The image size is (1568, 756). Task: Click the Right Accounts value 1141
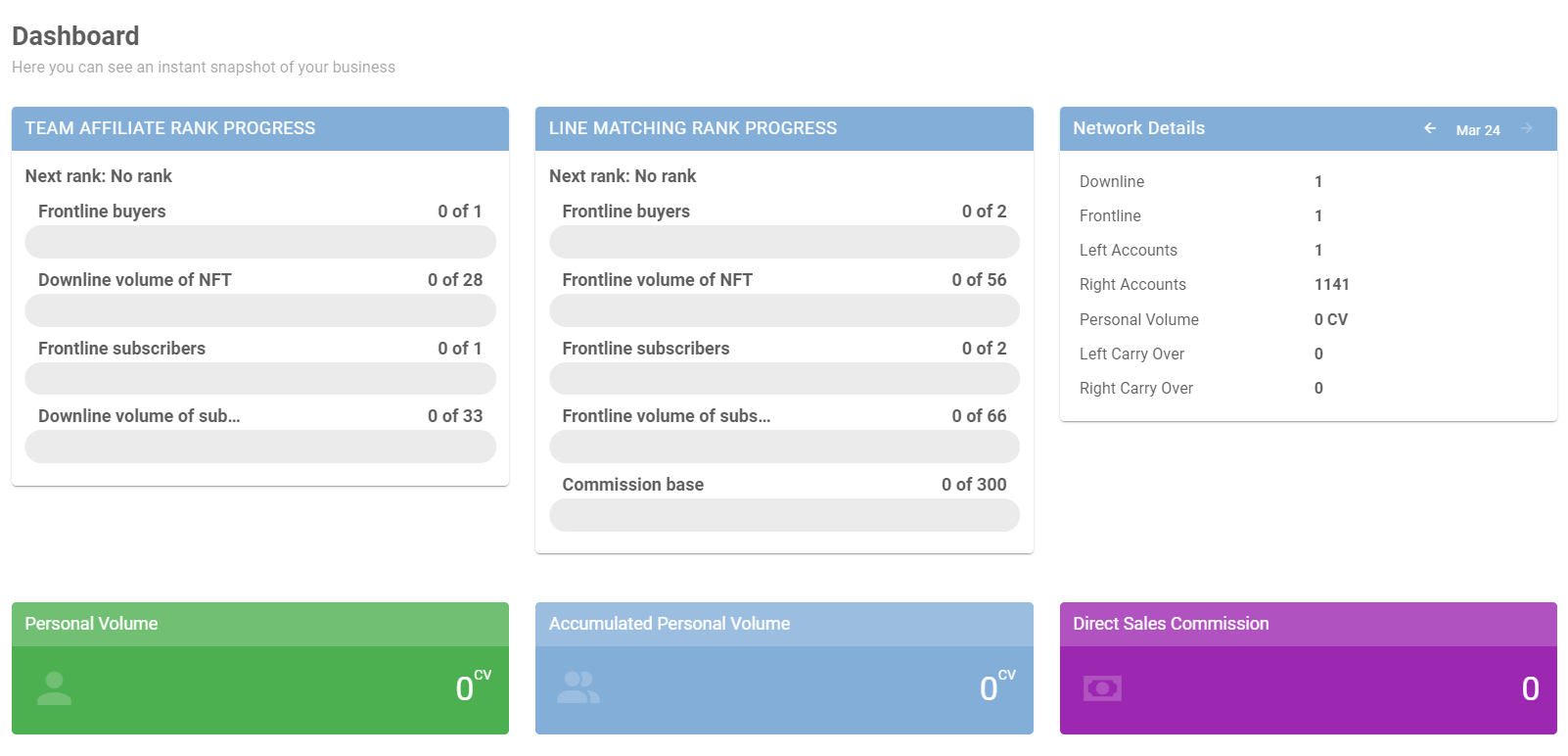(1331, 285)
